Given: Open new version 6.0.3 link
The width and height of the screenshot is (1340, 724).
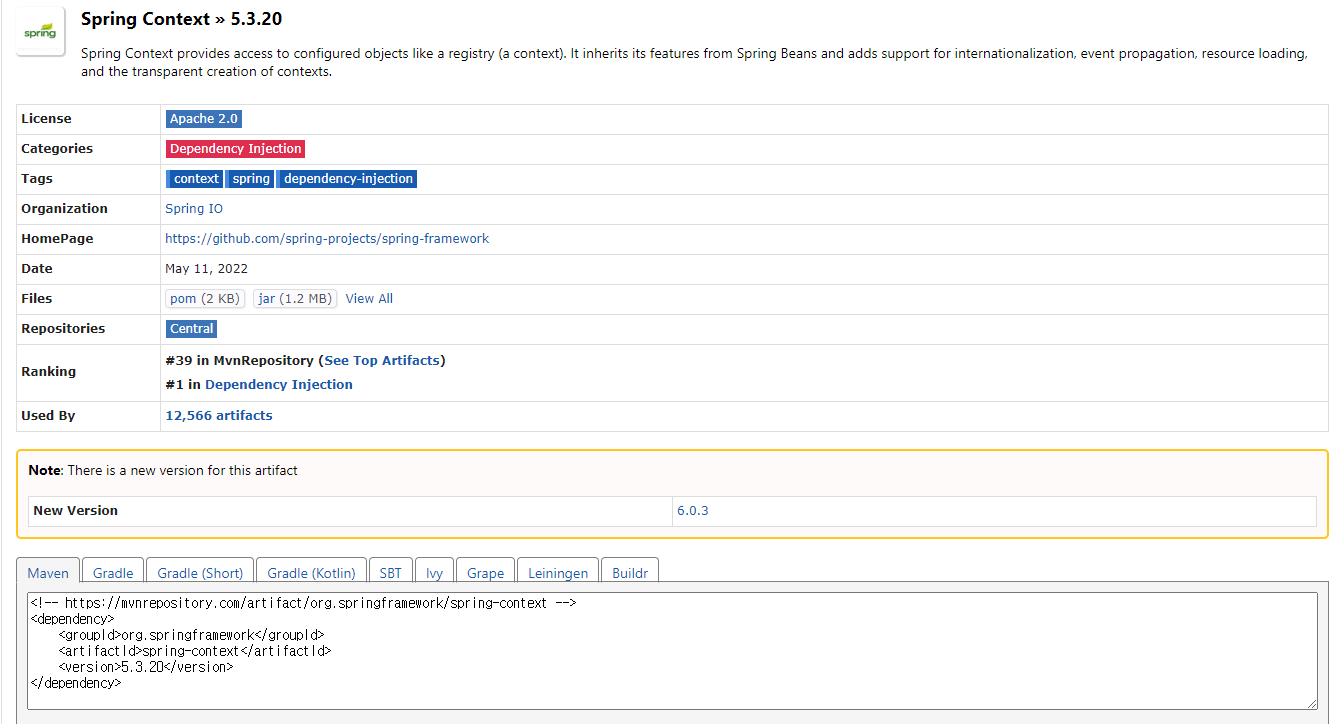Looking at the screenshot, I should 693,510.
